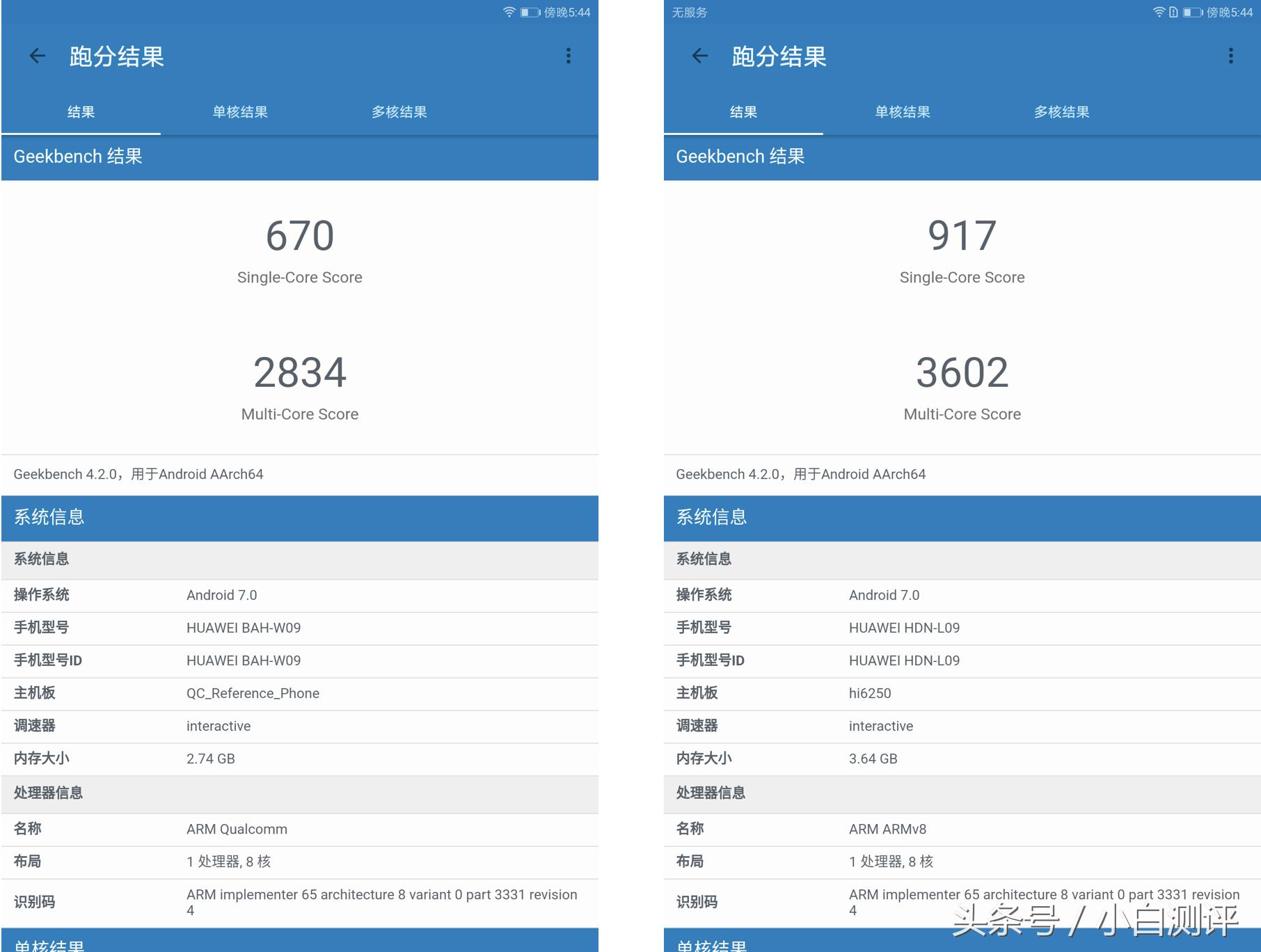The image size is (1261, 952).
Task: Click the HUAWEI BAH-W09 value in 手机型号 row
Action: (x=244, y=628)
